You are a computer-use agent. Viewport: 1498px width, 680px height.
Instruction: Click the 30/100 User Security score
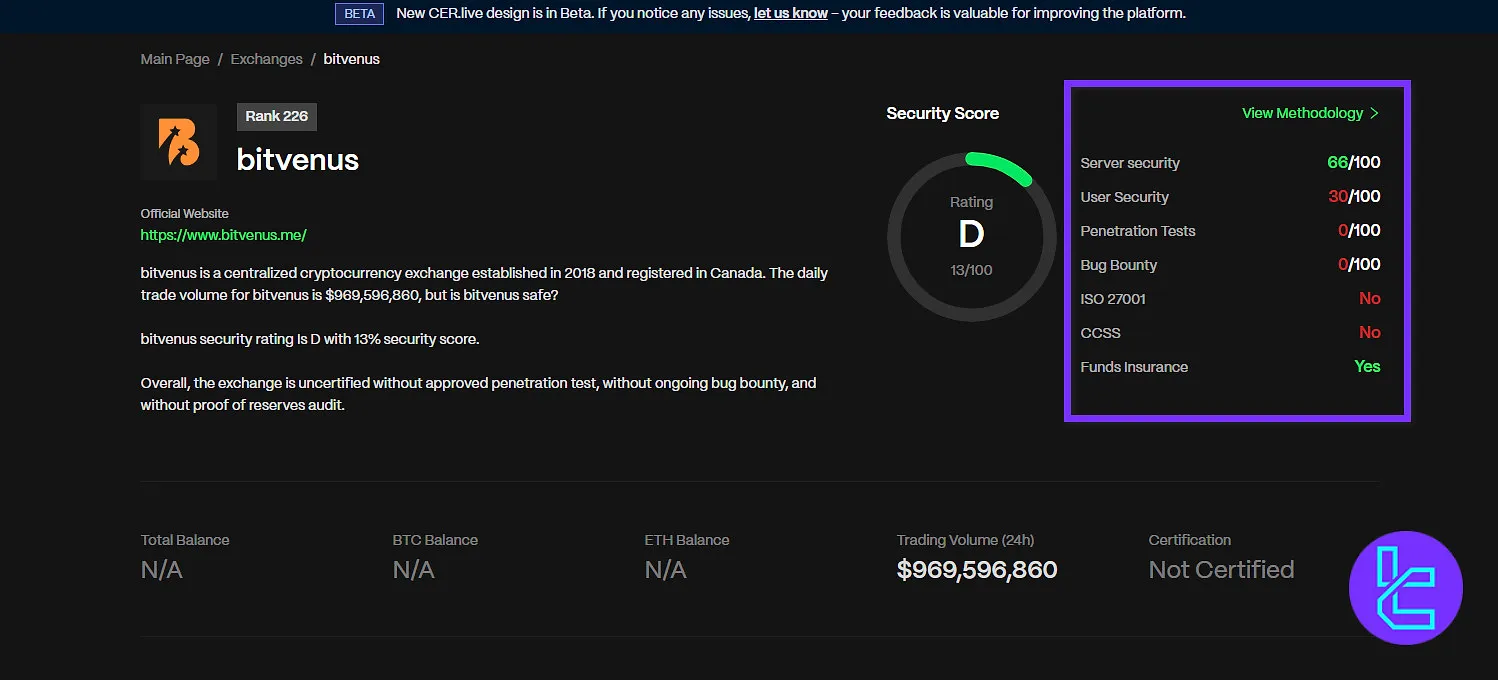coord(1354,197)
